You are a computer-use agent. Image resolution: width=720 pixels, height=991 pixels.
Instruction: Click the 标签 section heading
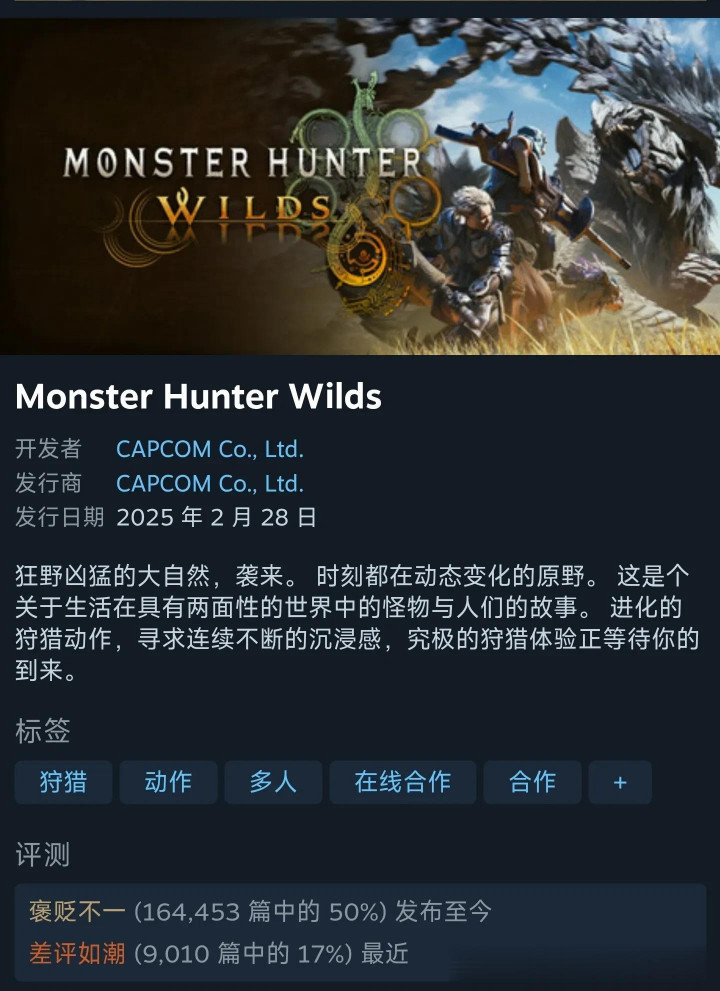pyautogui.click(x=42, y=731)
